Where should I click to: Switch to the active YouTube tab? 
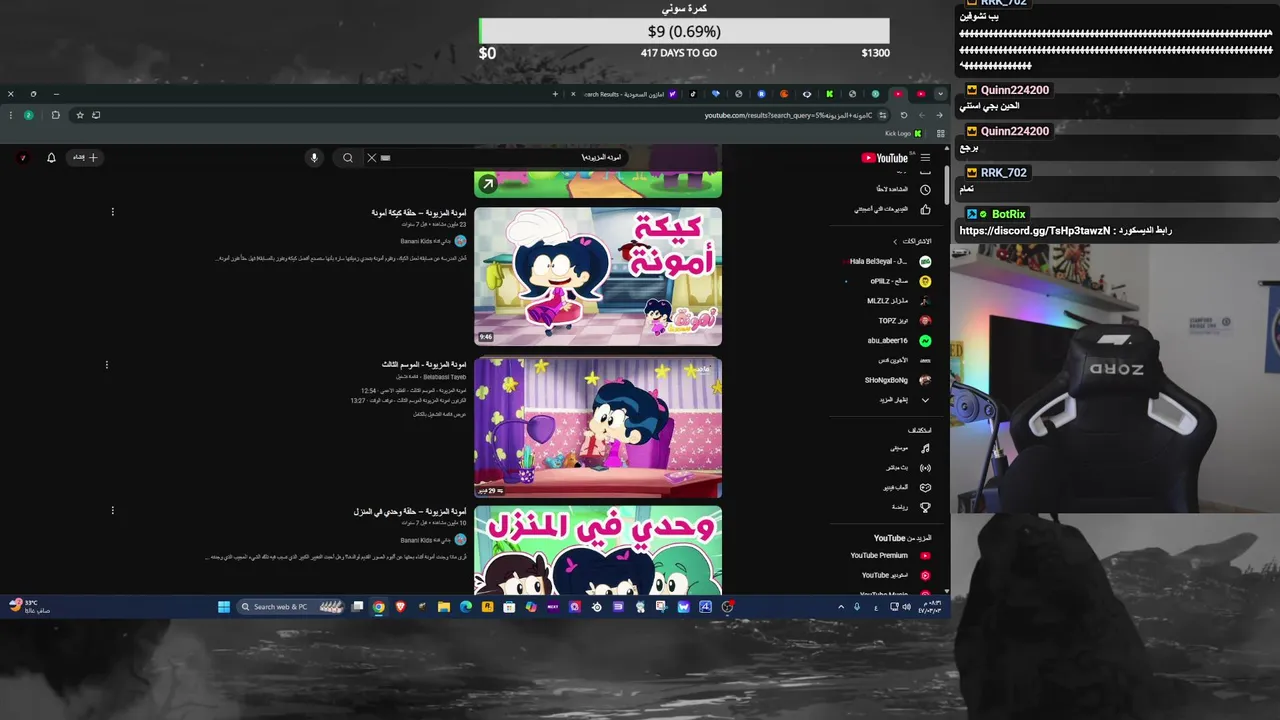click(898, 94)
